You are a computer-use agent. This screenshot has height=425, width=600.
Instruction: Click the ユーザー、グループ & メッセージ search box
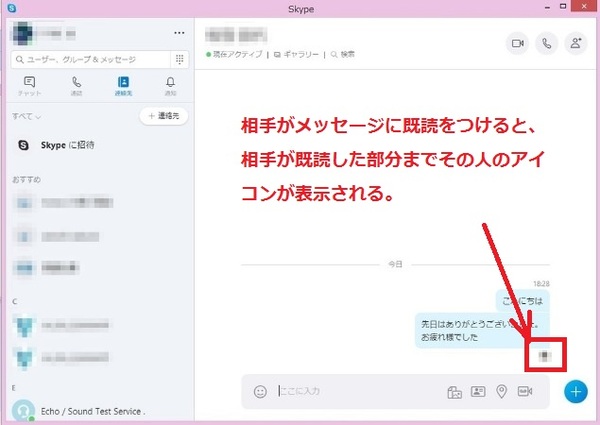90,59
